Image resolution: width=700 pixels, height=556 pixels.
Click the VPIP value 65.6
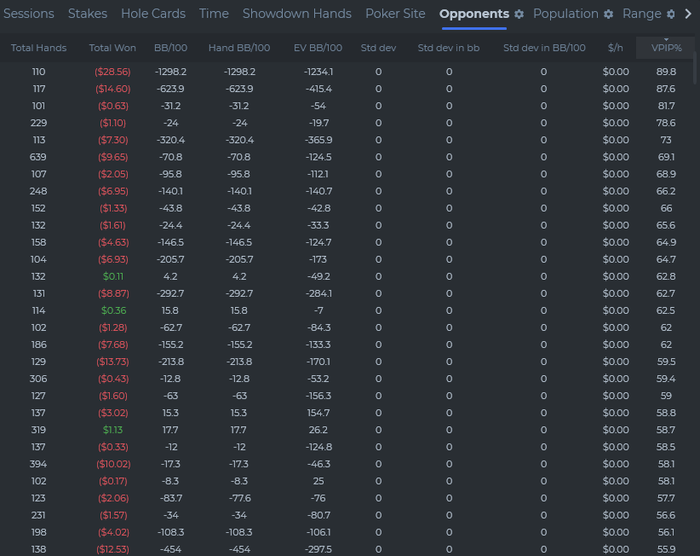[666, 225]
